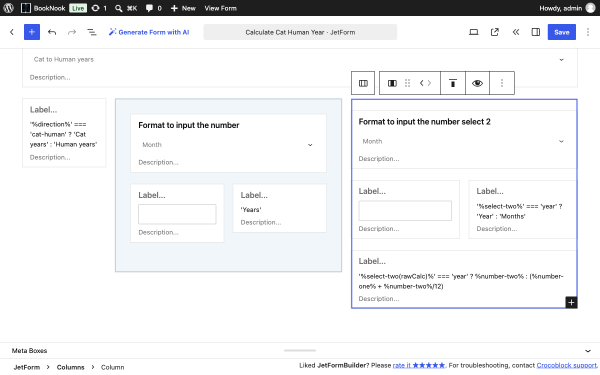Select JetForm in the breadcrumb

(x=27, y=367)
